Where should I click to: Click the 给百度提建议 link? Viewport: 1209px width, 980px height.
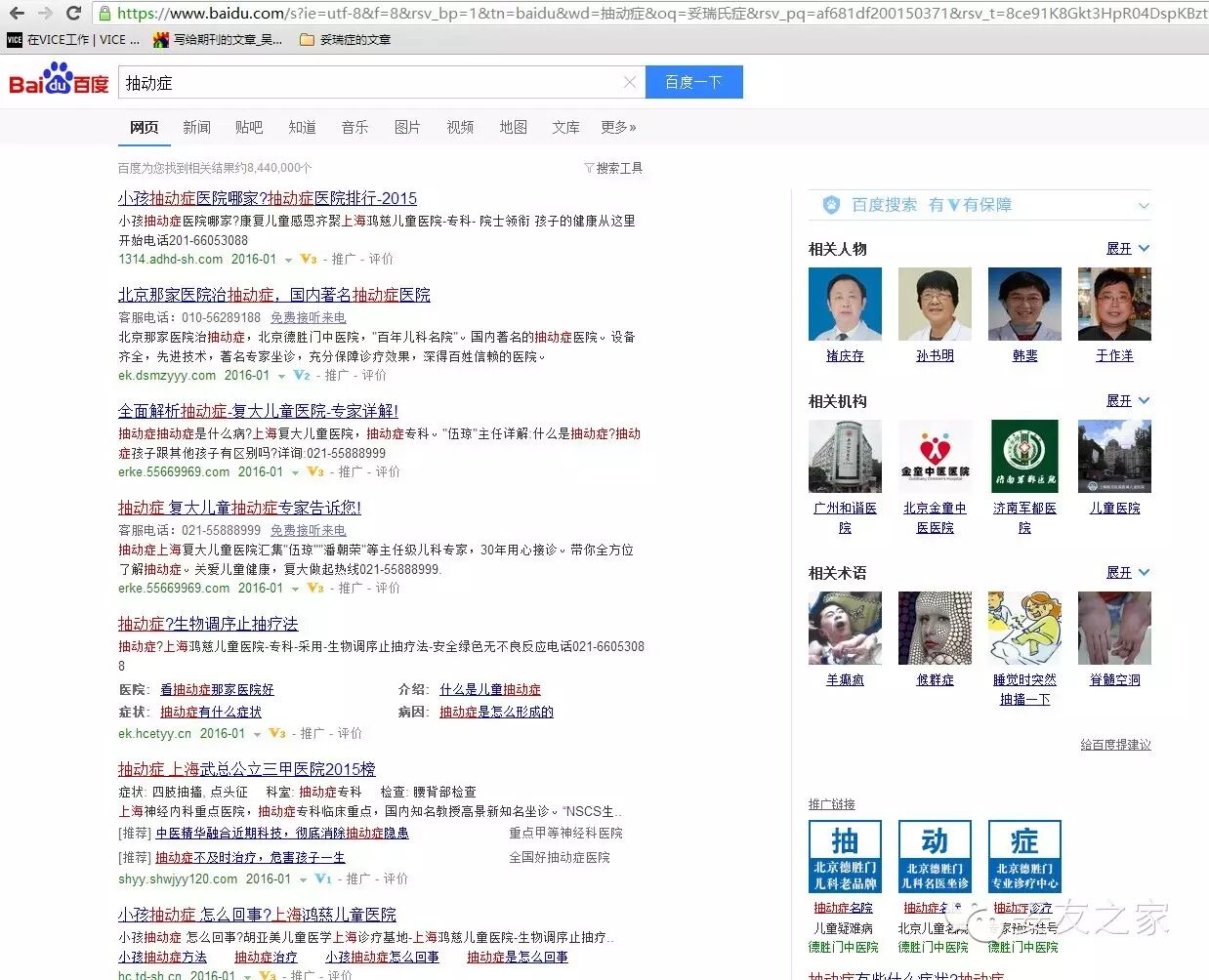click(1115, 745)
